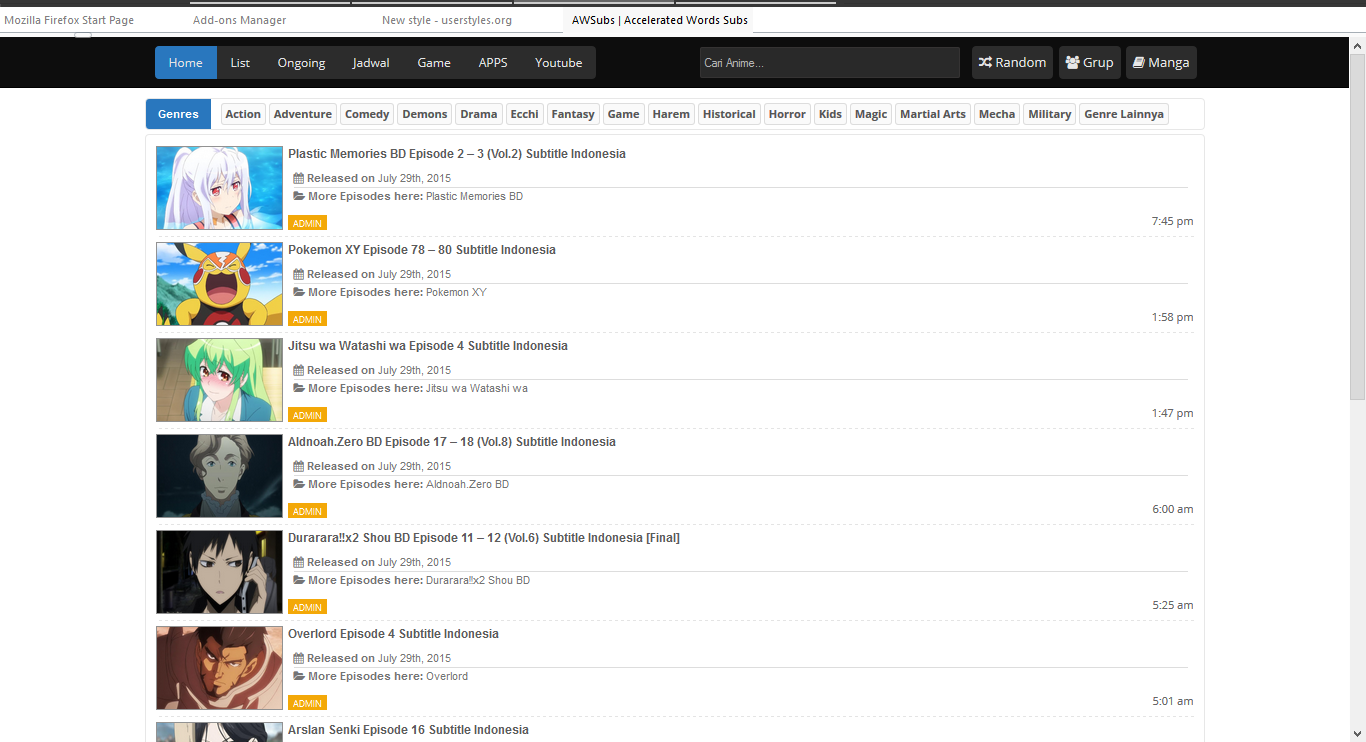Click folder icon in Durarara!!x2 Shou BD entry

click(x=298, y=580)
